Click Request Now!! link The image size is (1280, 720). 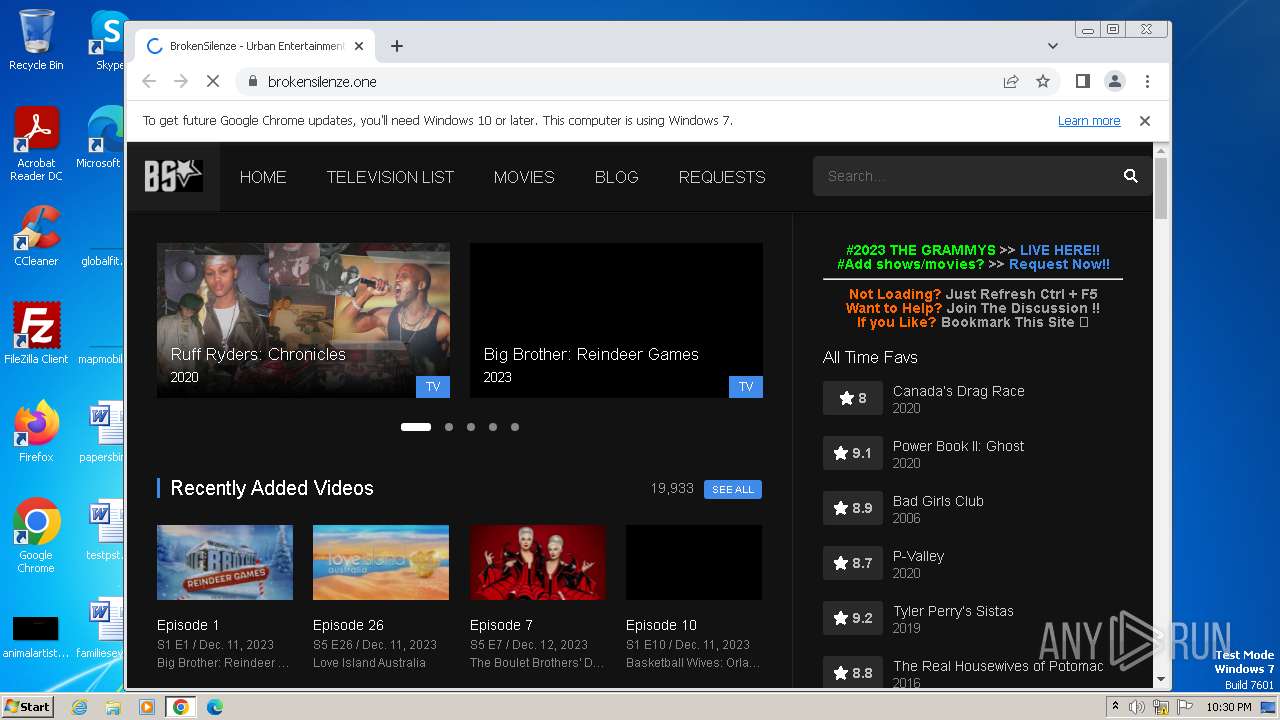point(1059,264)
